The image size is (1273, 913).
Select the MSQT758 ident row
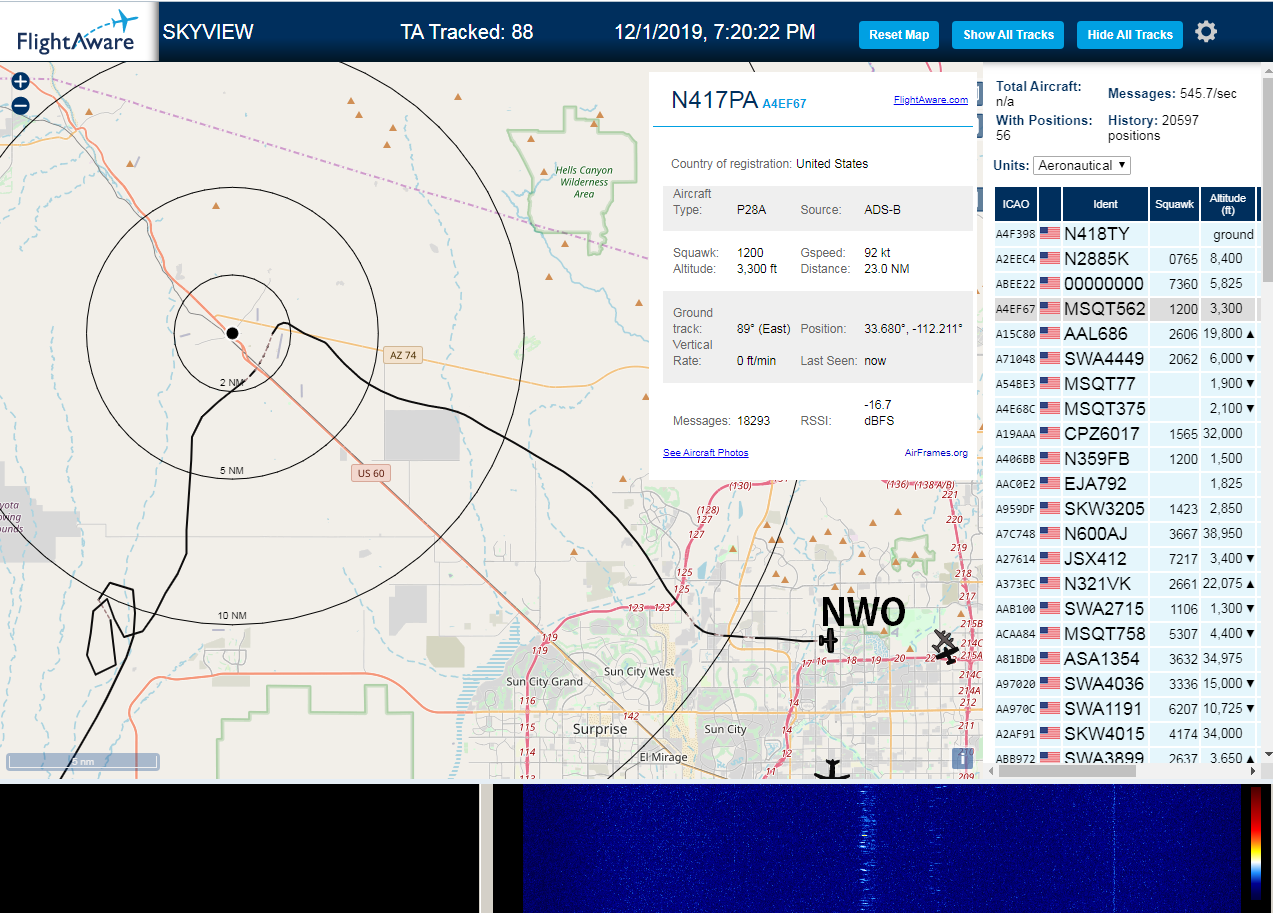pyautogui.click(x=1105, y=634)
